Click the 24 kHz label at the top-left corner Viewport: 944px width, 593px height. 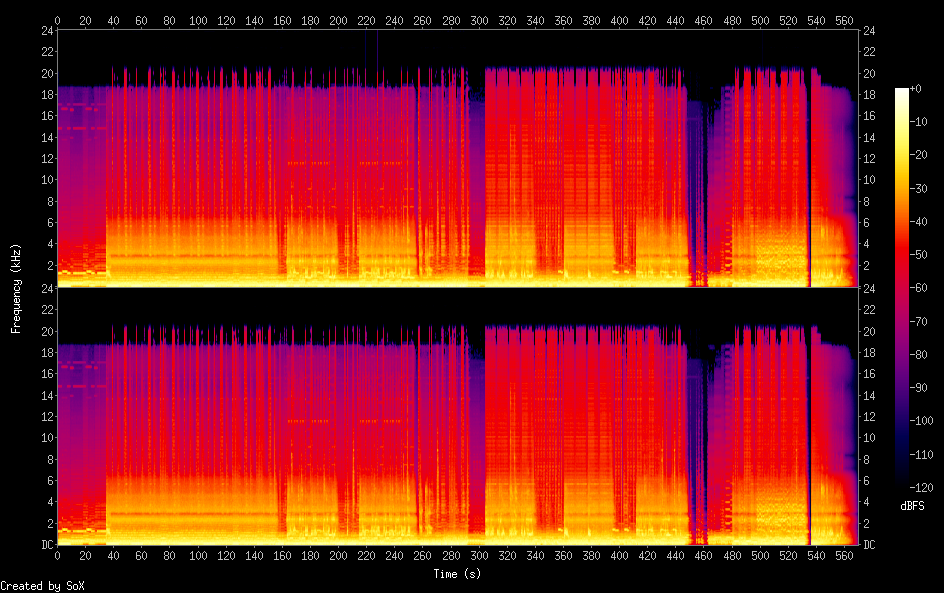pos(46,31)
